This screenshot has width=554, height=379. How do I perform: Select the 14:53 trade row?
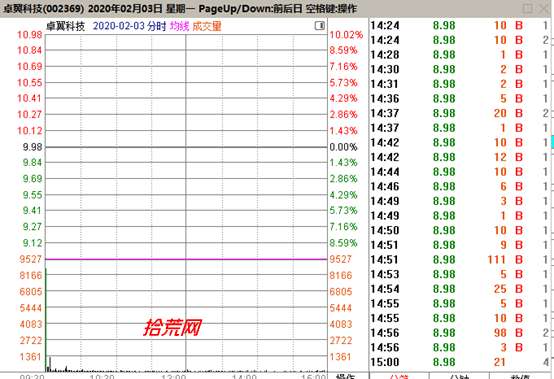point(460,274)
